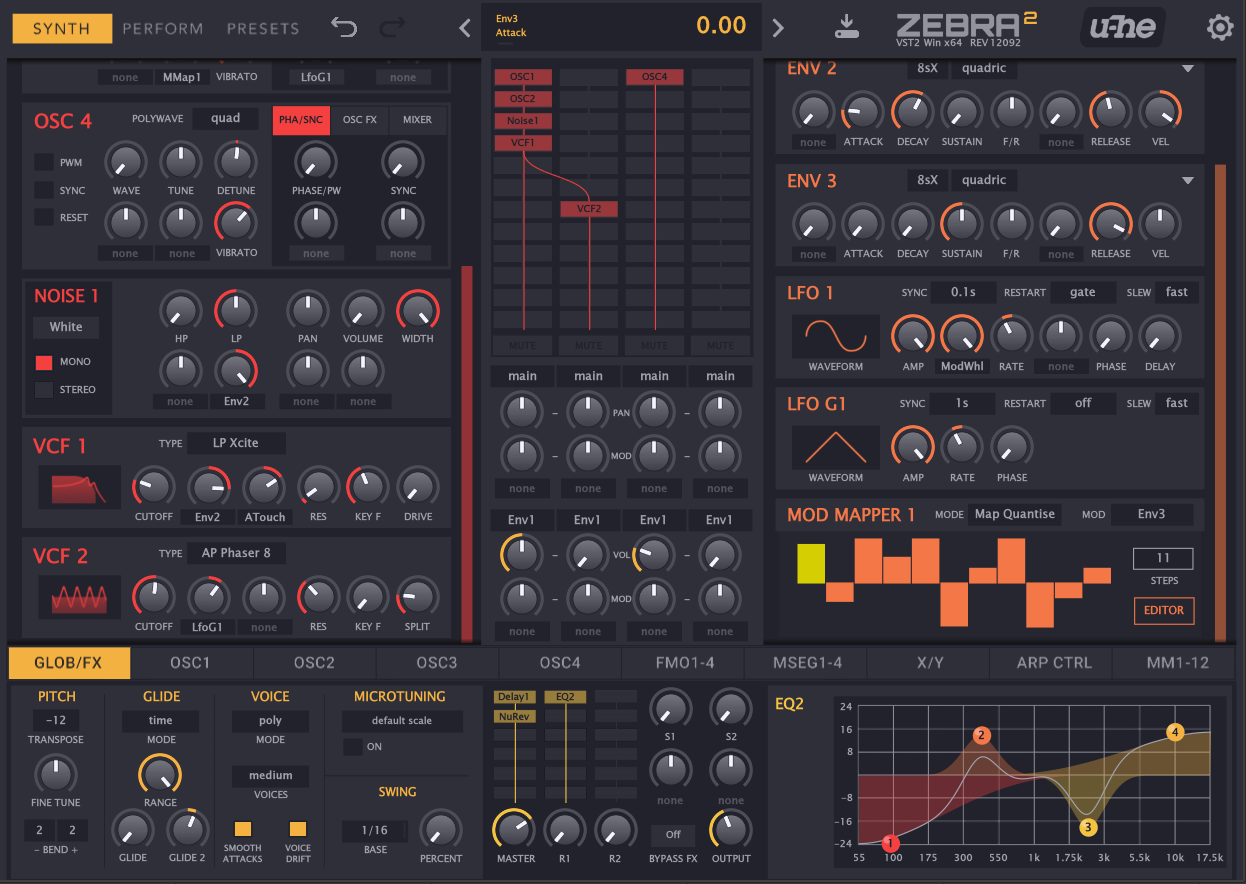This screenshot has width=1246, height=884.
Task: Click the undo arrow icon
Action: pos(344,28)
